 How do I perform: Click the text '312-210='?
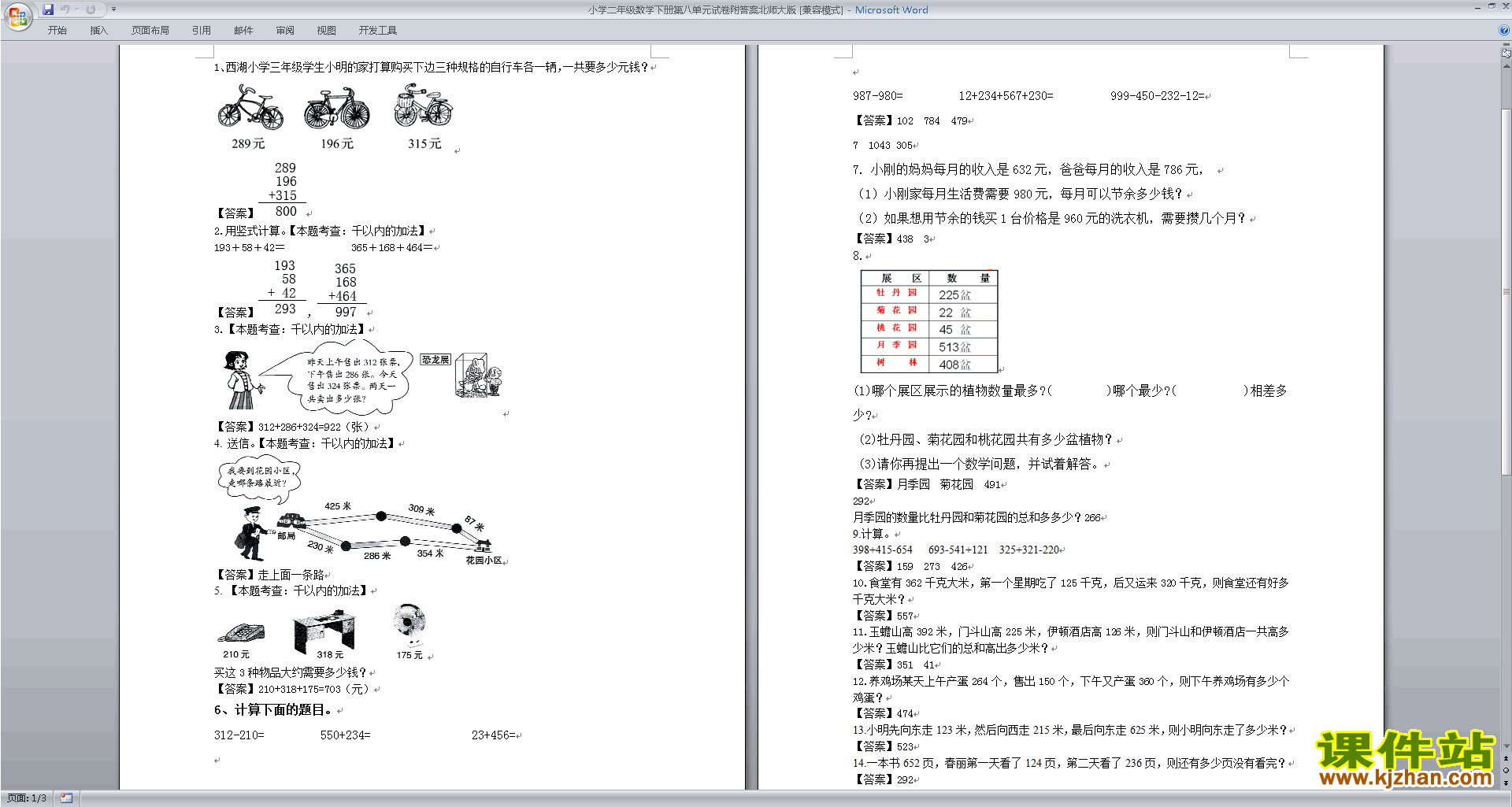click(239, 735)
